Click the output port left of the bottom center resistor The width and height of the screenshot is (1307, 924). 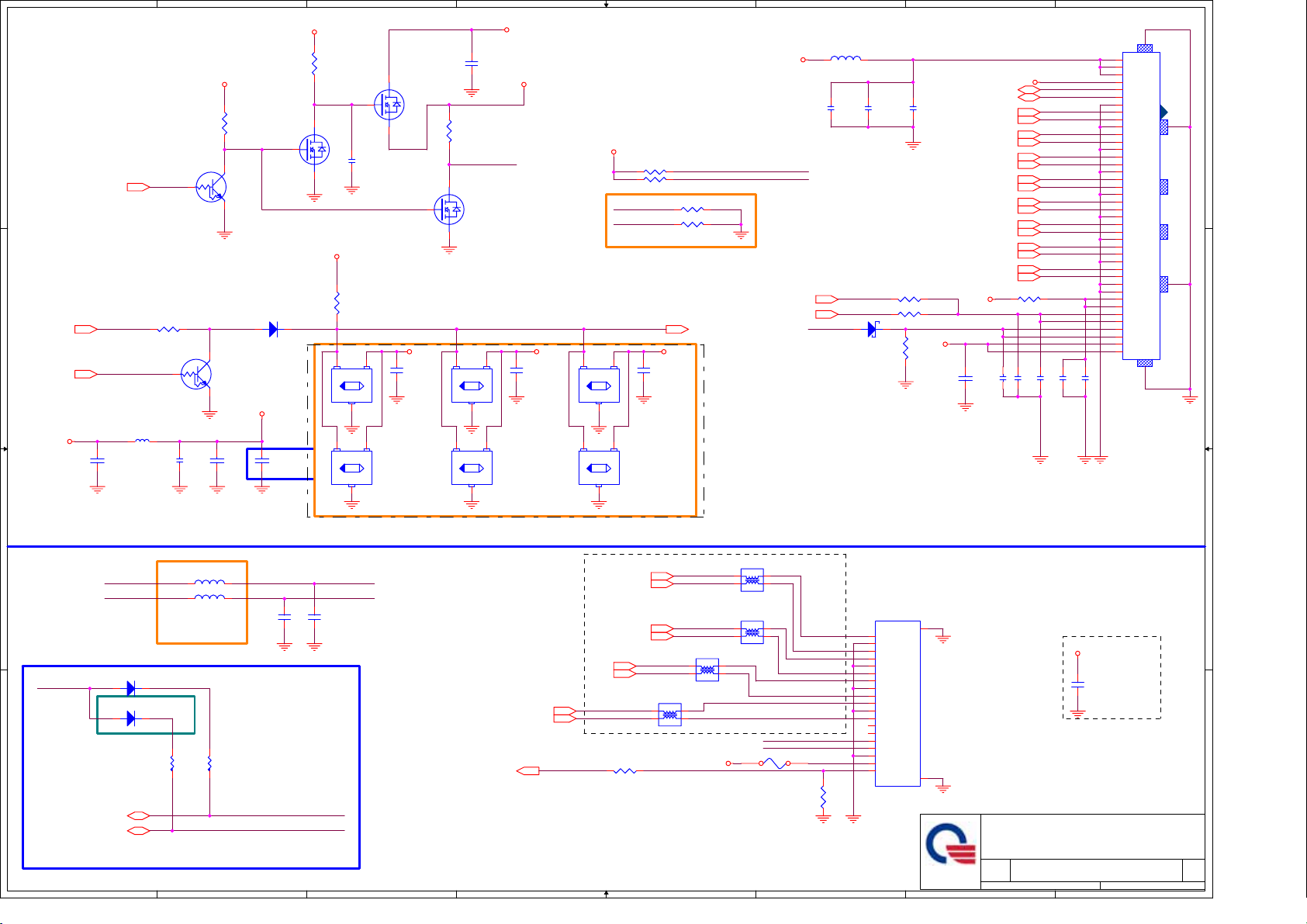point(528,770)
